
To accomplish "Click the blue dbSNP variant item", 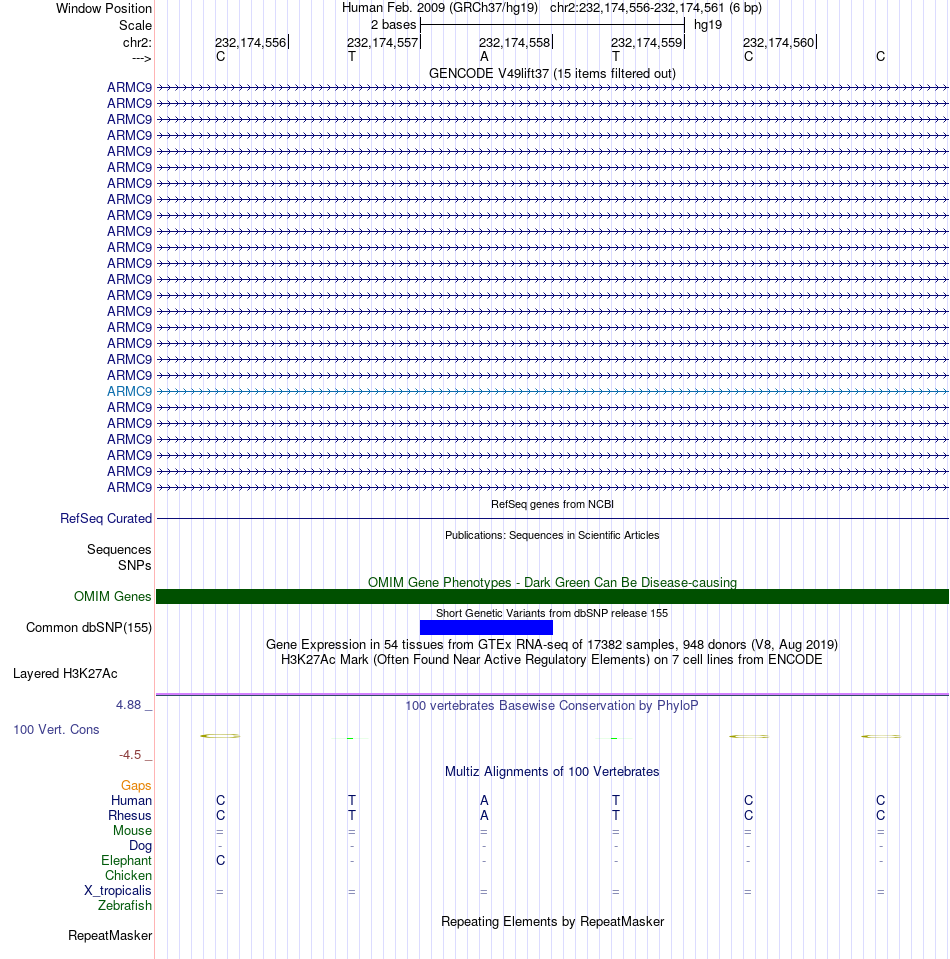I will point(486,628).
